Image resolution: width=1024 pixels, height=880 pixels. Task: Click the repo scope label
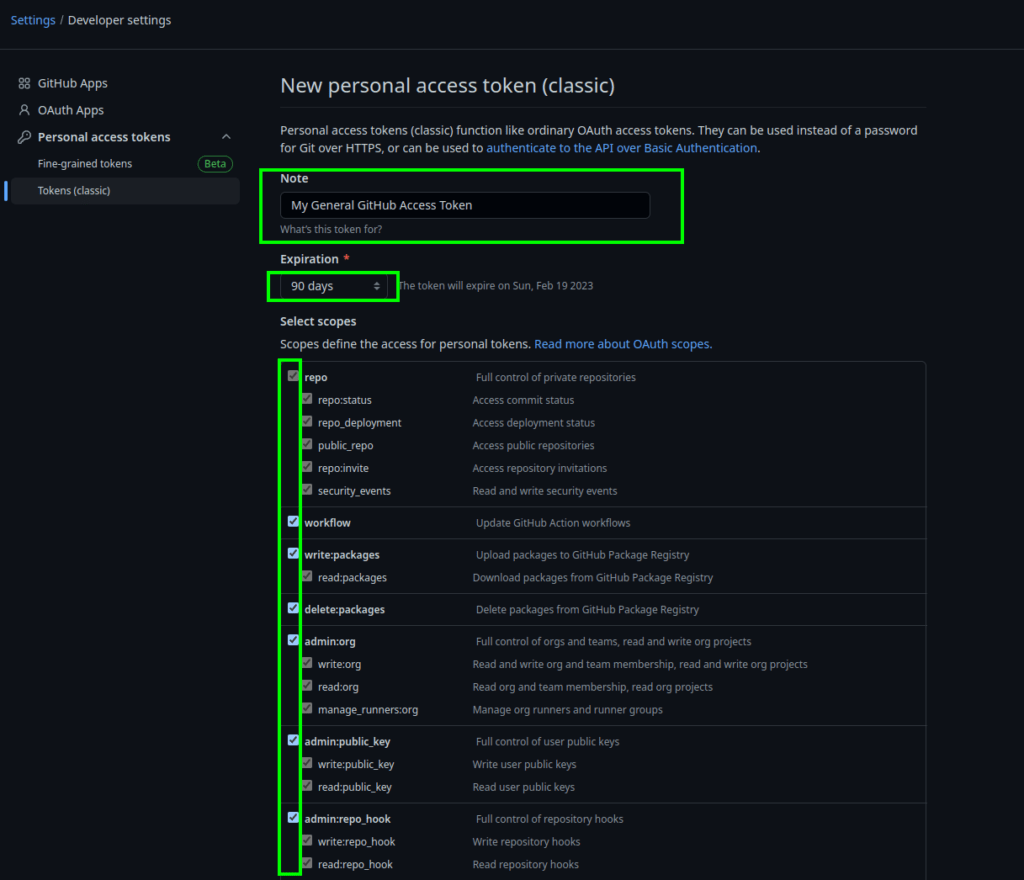pyautogui.click(x=315, y=377)
